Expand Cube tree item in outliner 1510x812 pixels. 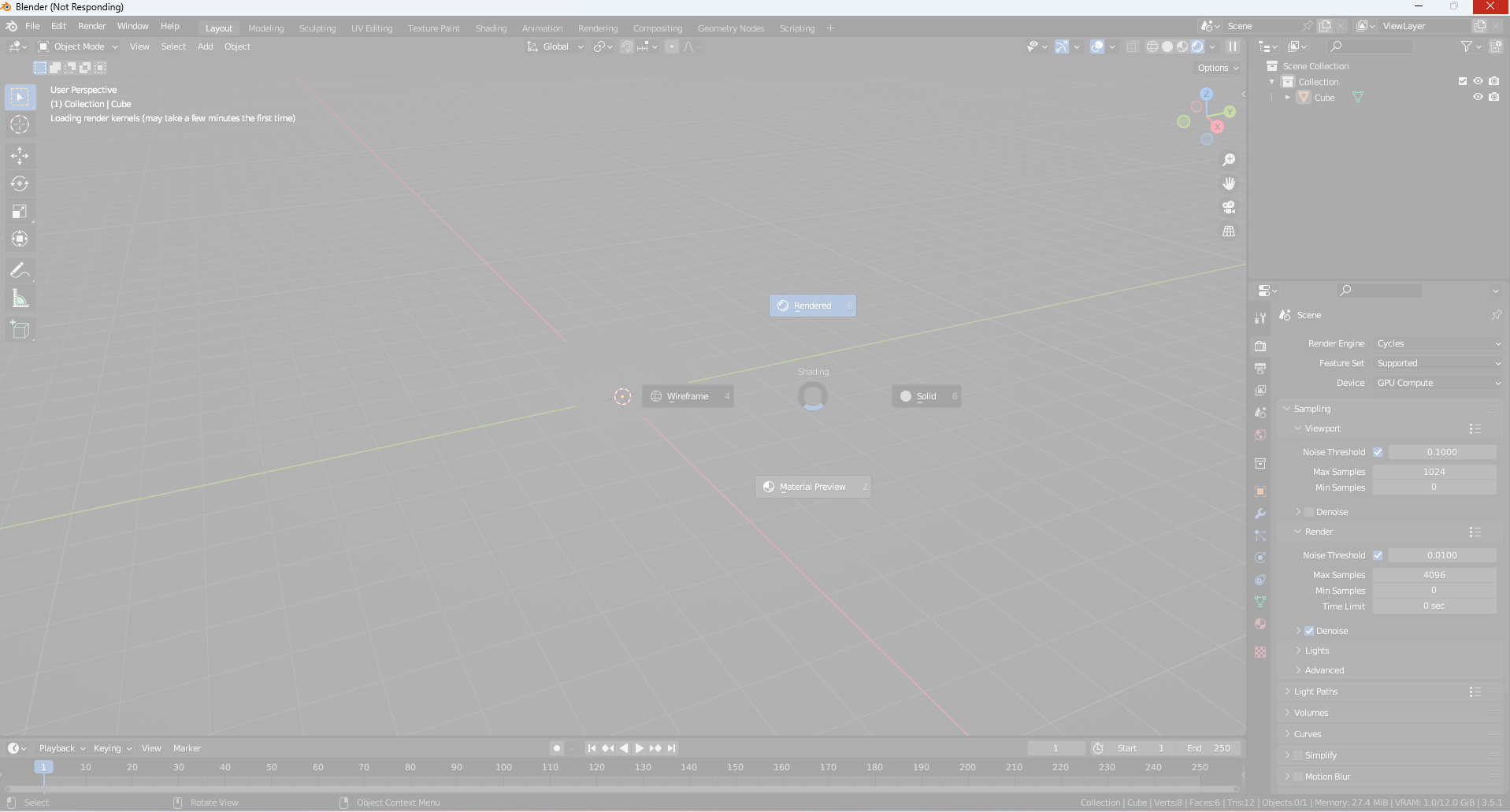pos(1288,98)
